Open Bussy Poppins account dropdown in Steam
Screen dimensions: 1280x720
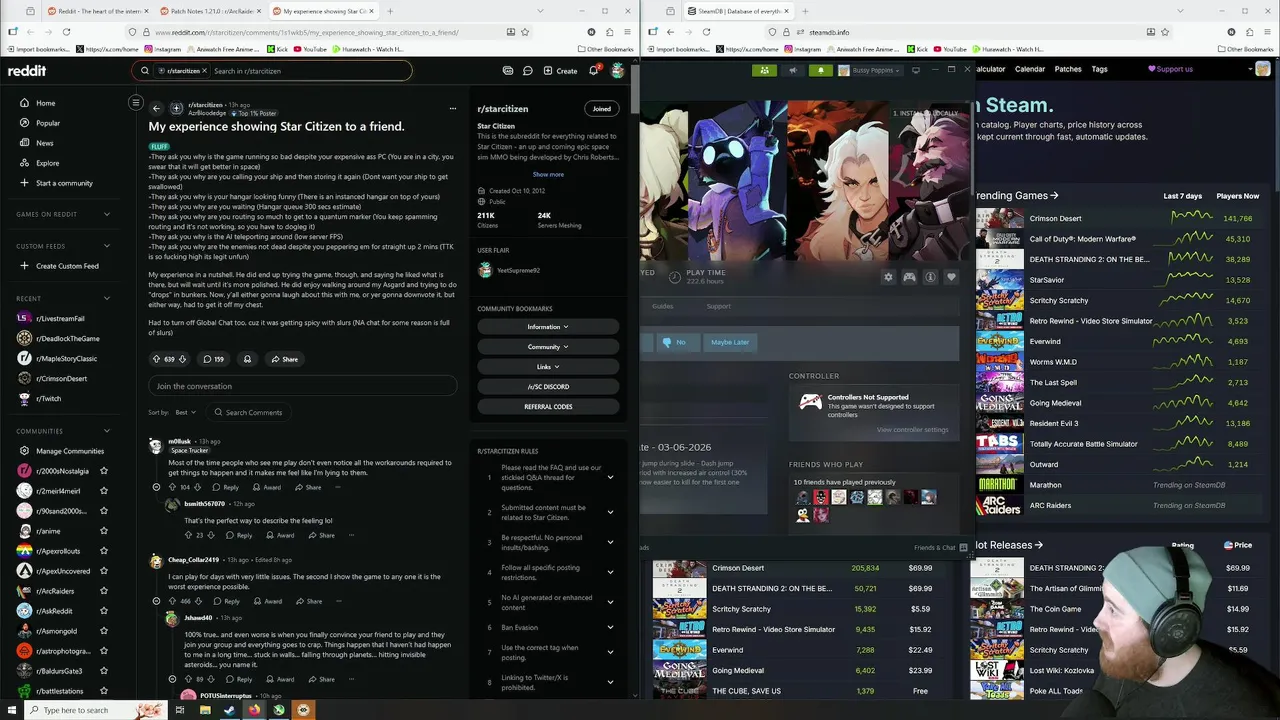(x=872, y=70)
